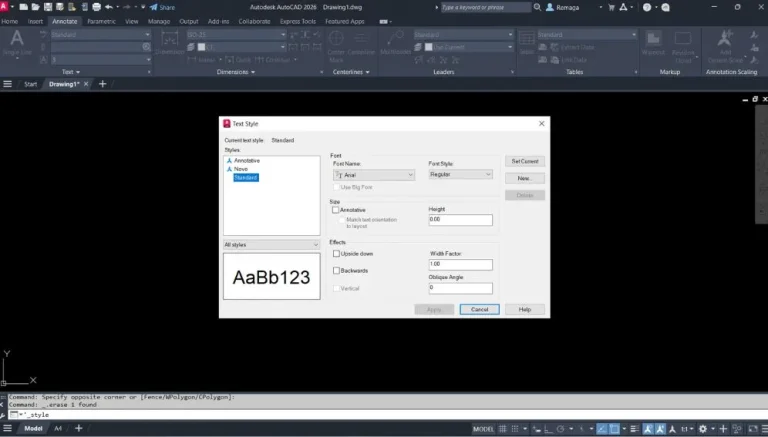This screenshot has width=768, height=437.
Task: Click the Customization icon at status bar end
Action: pyautogui.click(x=764, y=429)
